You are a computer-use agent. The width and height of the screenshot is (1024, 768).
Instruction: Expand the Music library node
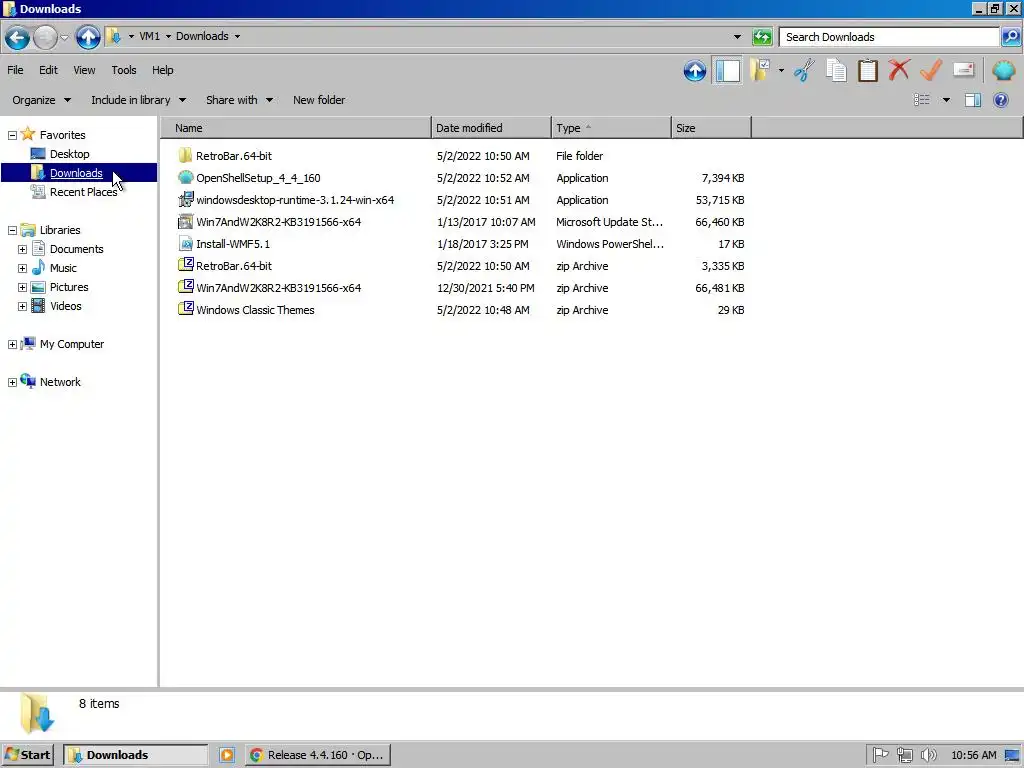point(22,268)
